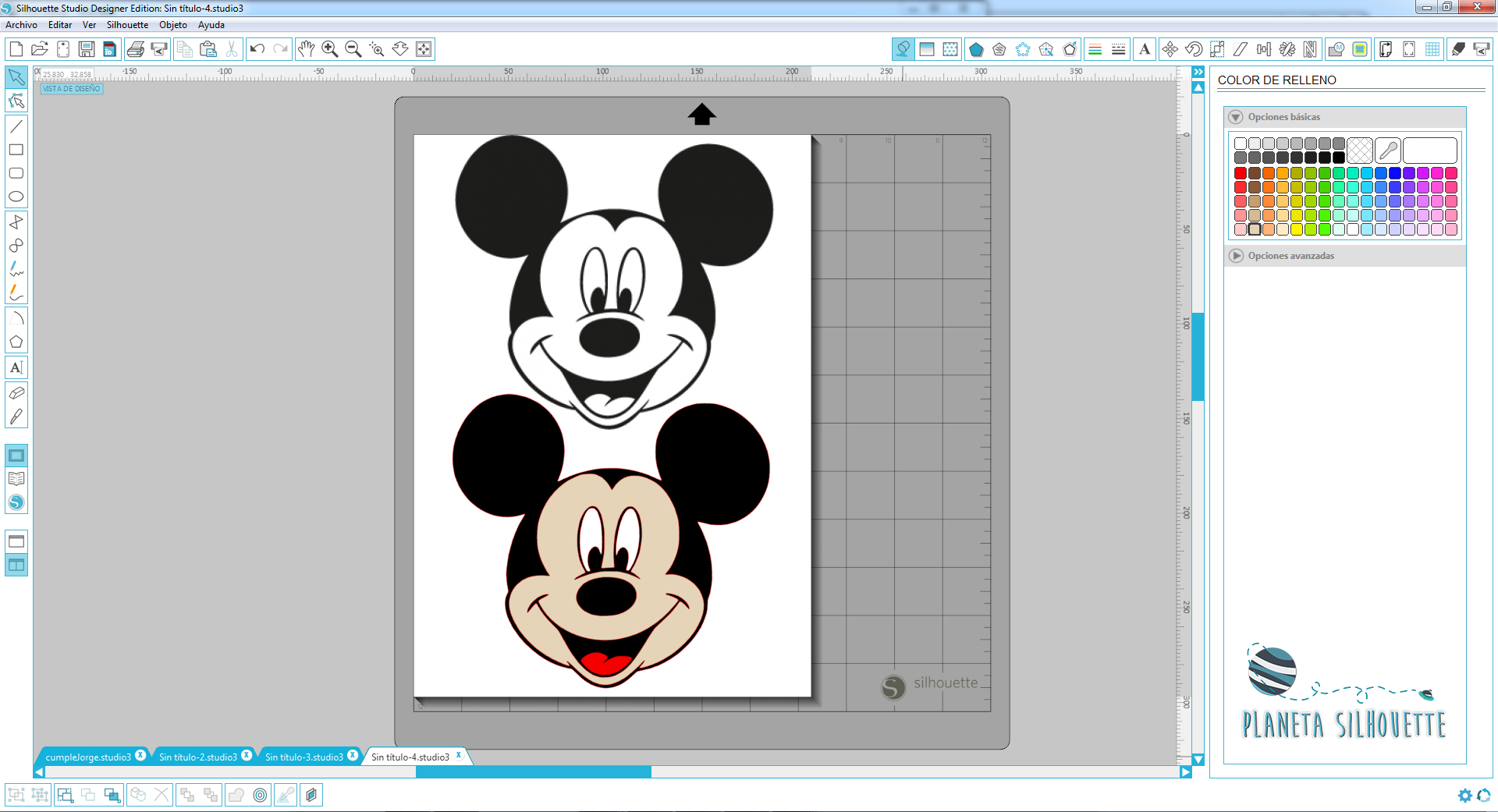
Task: Collapse the side panel with double arrow
Action: 1198,72
